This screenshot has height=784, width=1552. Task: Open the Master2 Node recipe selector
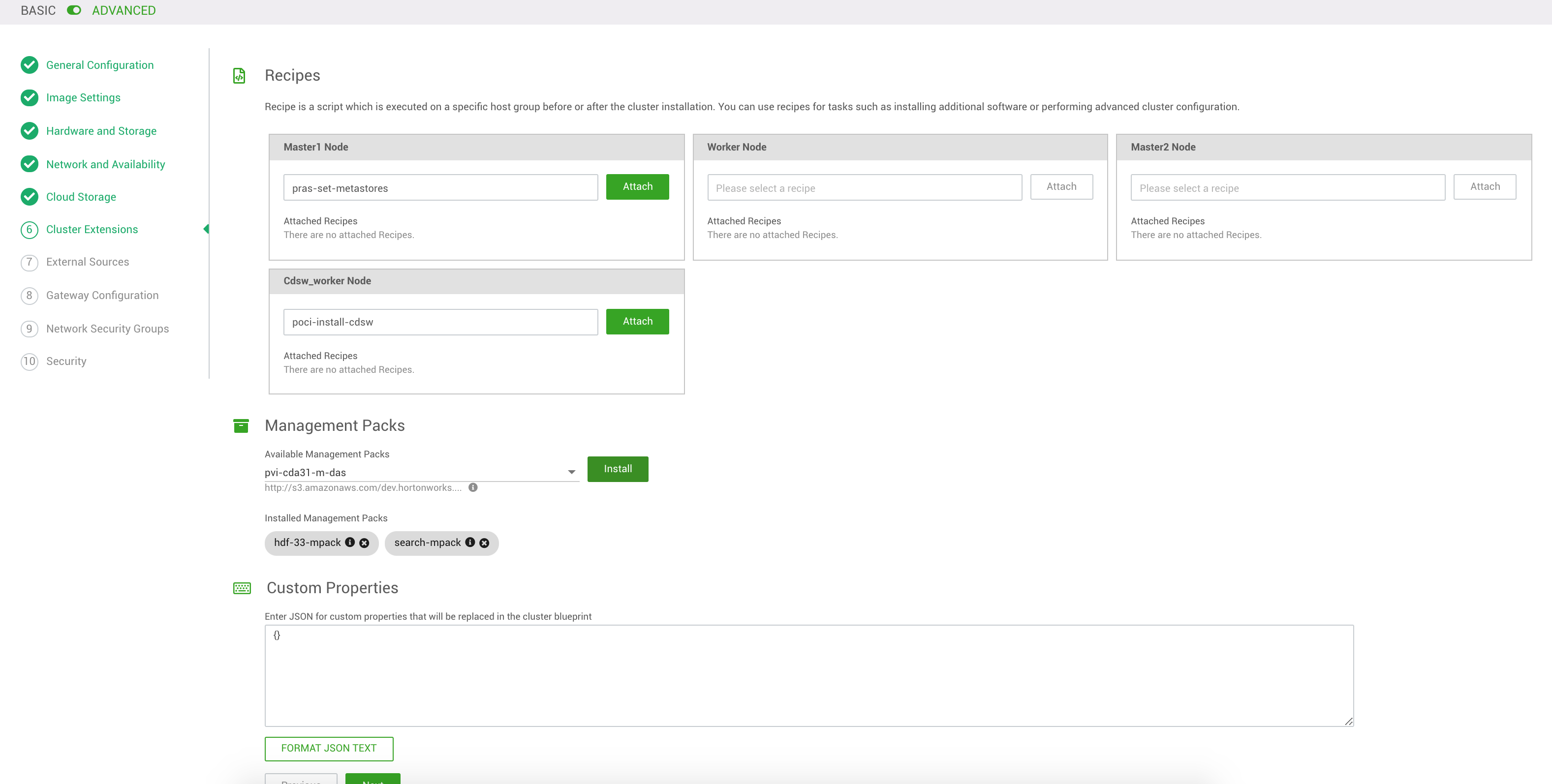(1287, 187)
